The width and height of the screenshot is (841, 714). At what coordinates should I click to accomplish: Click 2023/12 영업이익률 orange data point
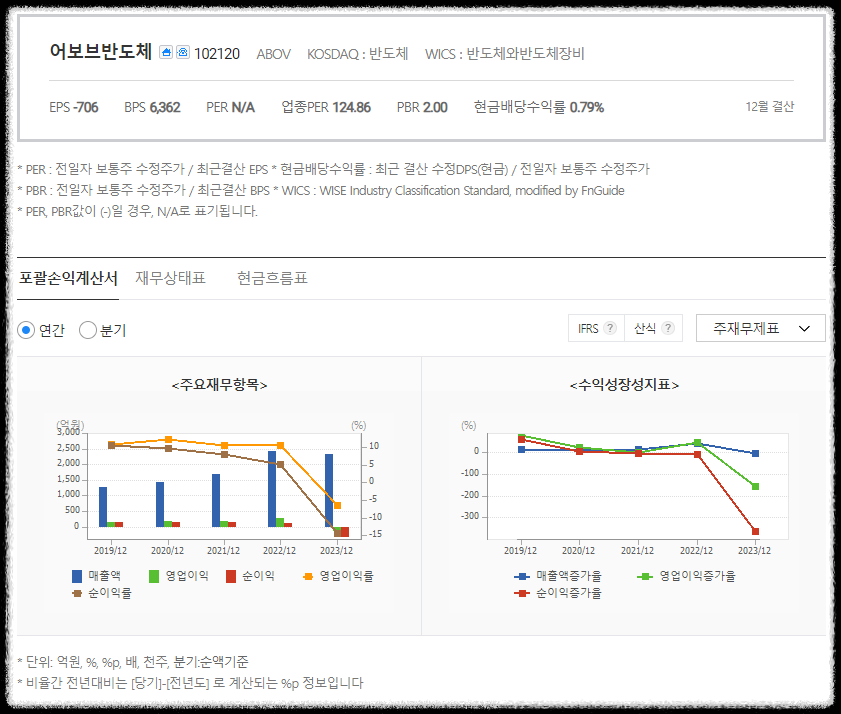(337, 505)
